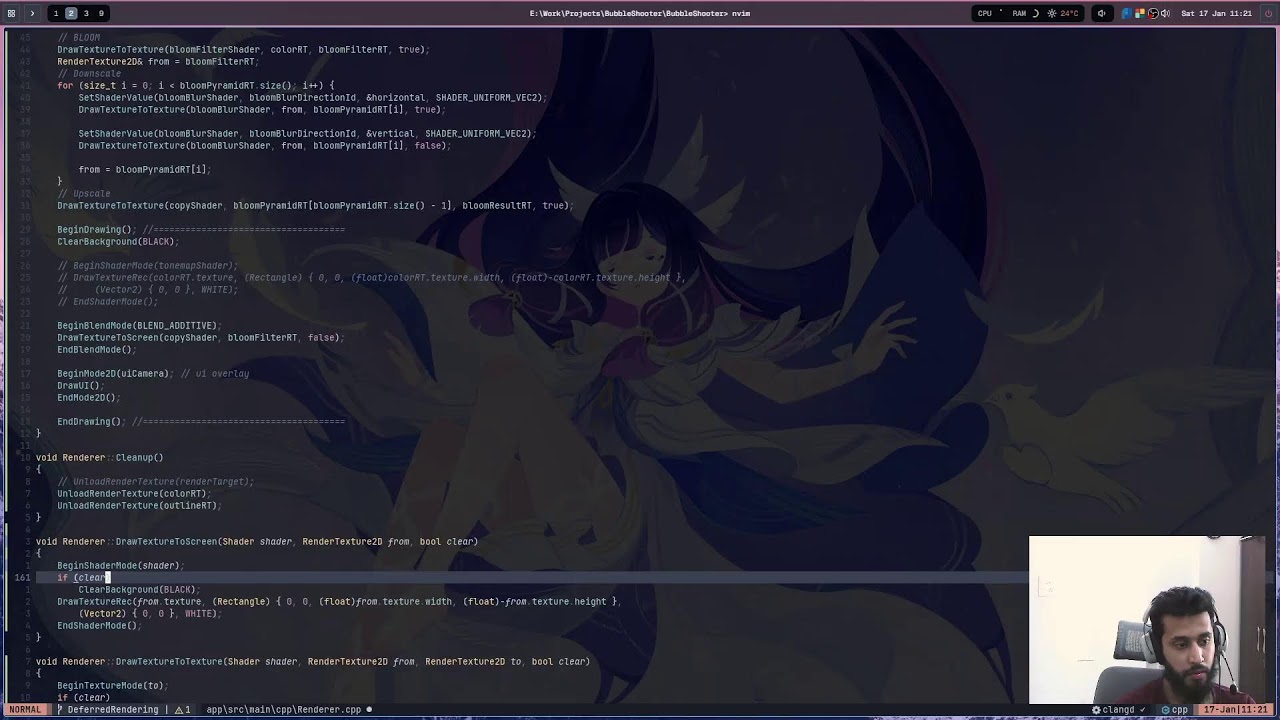
Task: Click the sun weather icon
Action: (1052, 13)
